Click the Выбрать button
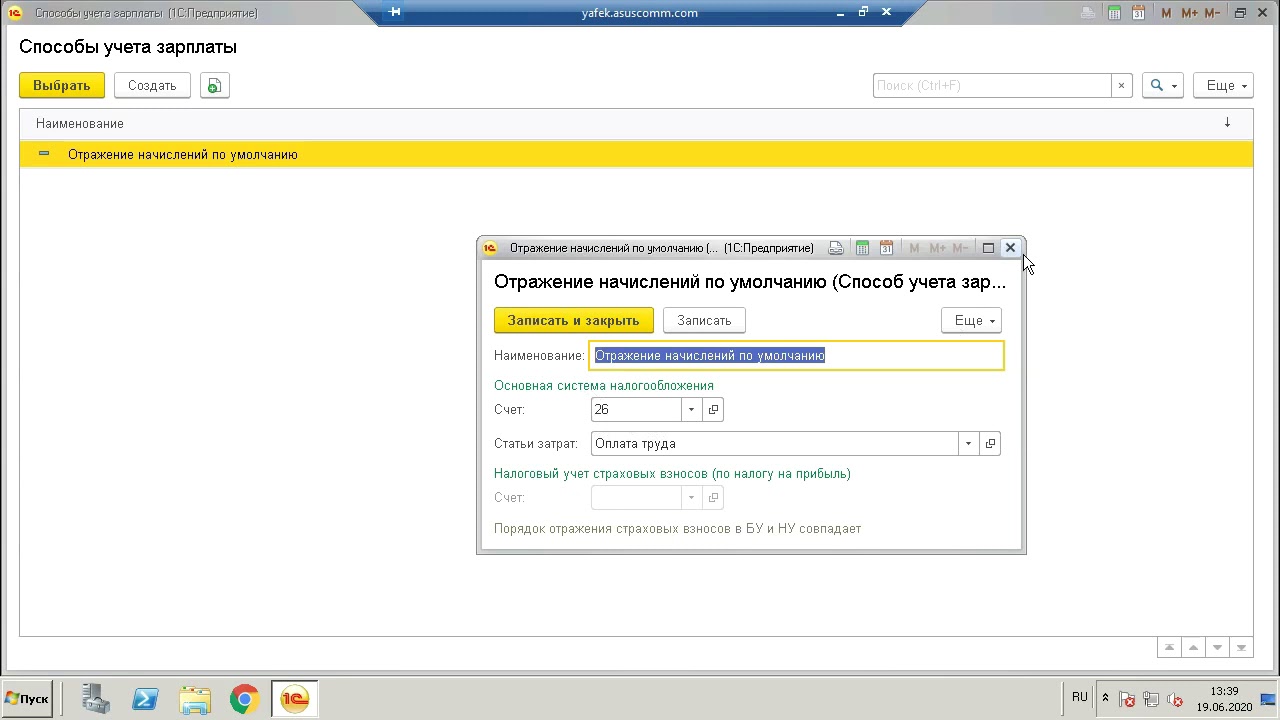The image size is (1280, 720). tap(61, 86)
